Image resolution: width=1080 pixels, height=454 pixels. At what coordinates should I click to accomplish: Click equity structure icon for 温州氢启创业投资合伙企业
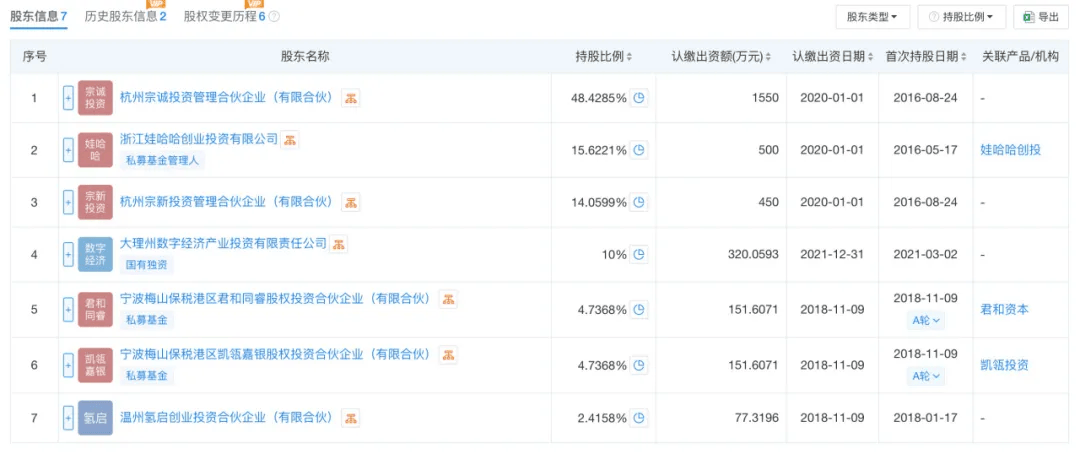[351, 417]
